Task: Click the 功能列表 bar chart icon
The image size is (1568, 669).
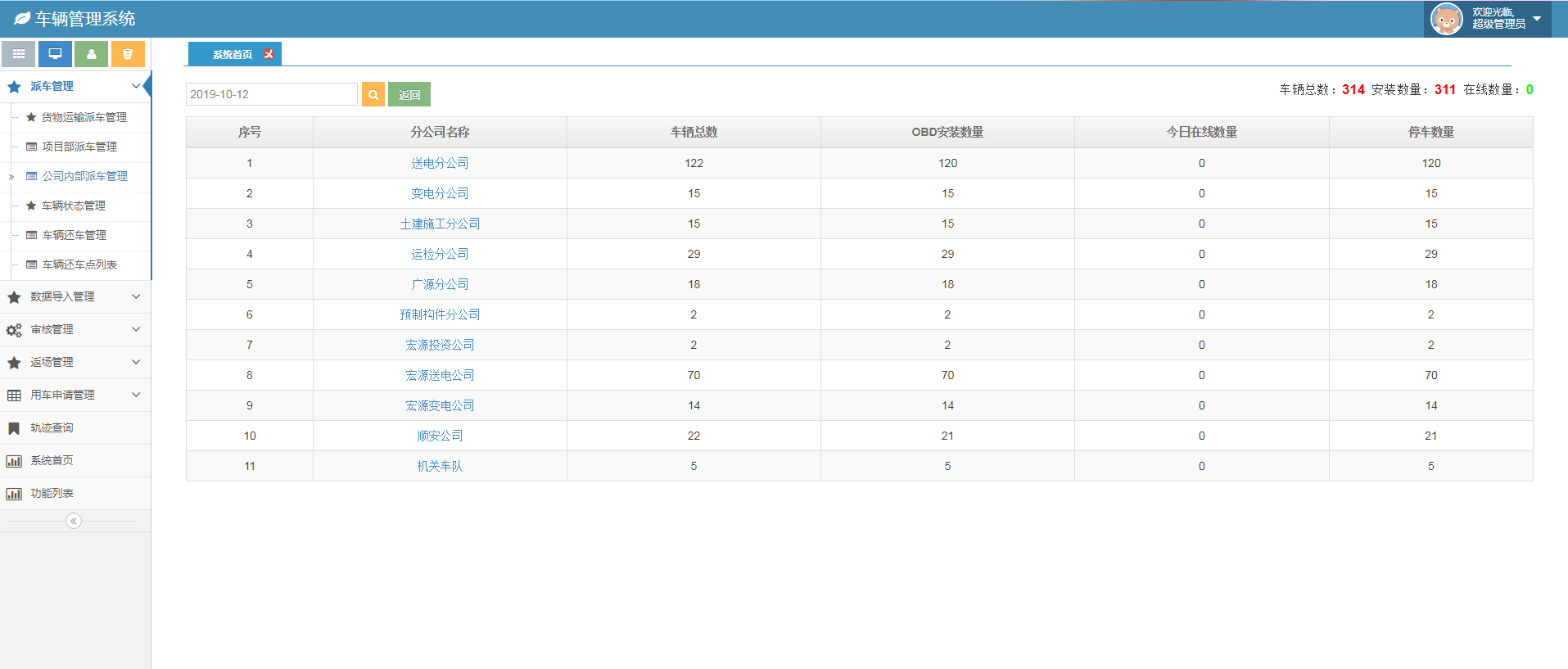Action: (14, 494)
